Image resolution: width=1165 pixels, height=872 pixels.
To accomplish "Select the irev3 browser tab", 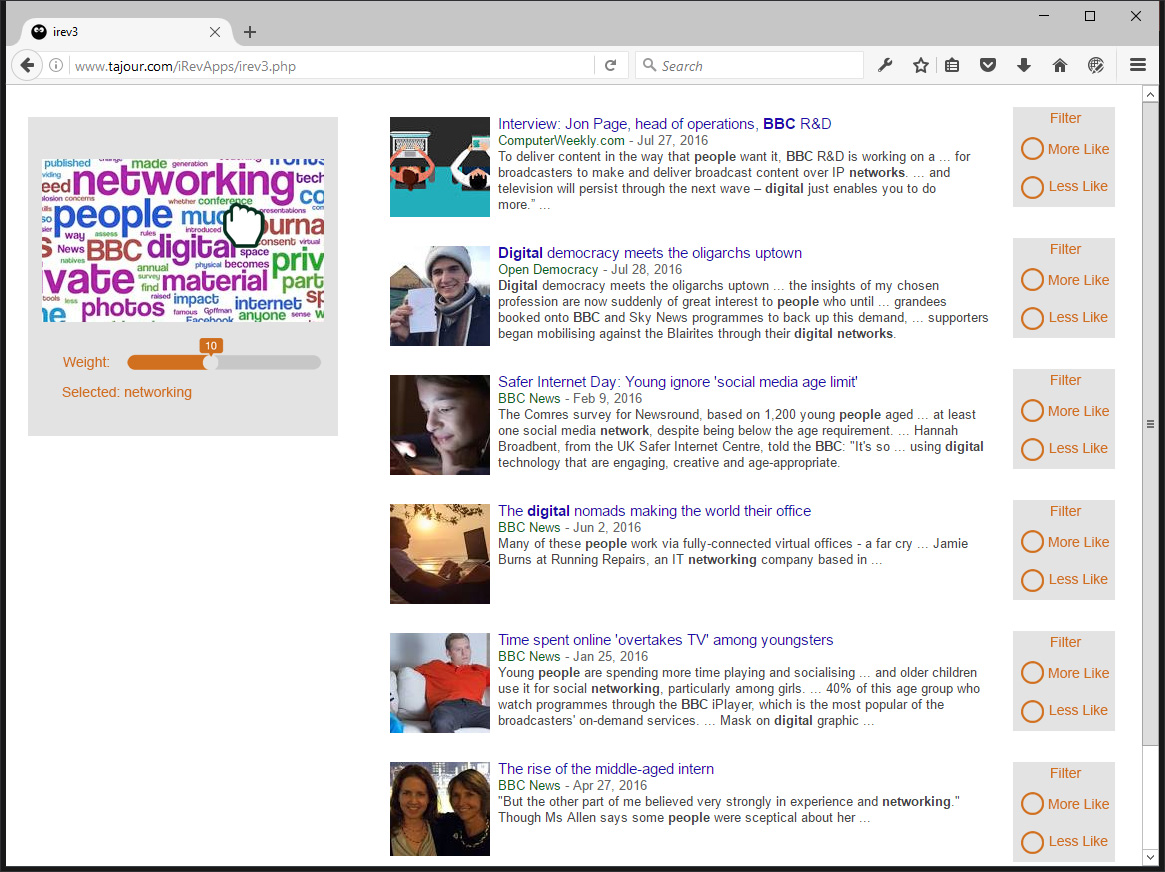I will click(126, 32).
